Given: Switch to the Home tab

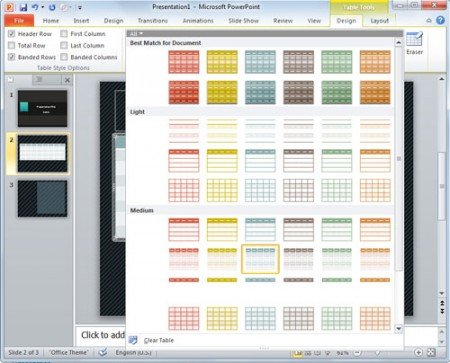Looking at the screenshot, I should pos(51,21).
